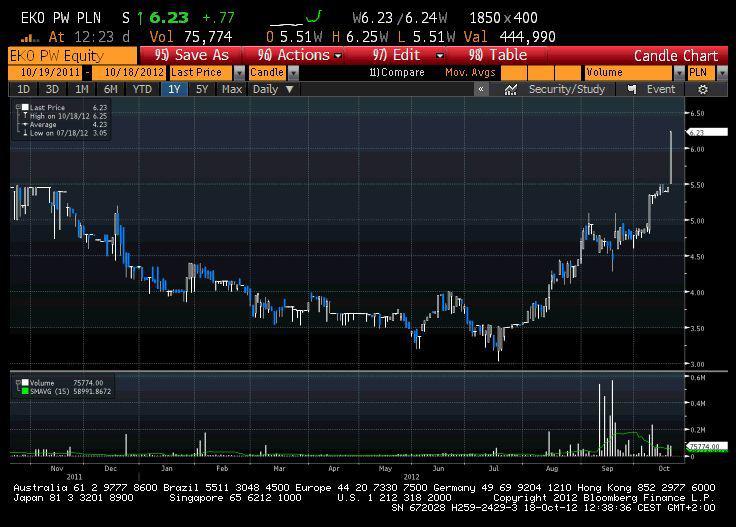Click the third Mov. Avgs input box
Image resolution: width=736 pixels, height=527 pixels.
[568, 73]
